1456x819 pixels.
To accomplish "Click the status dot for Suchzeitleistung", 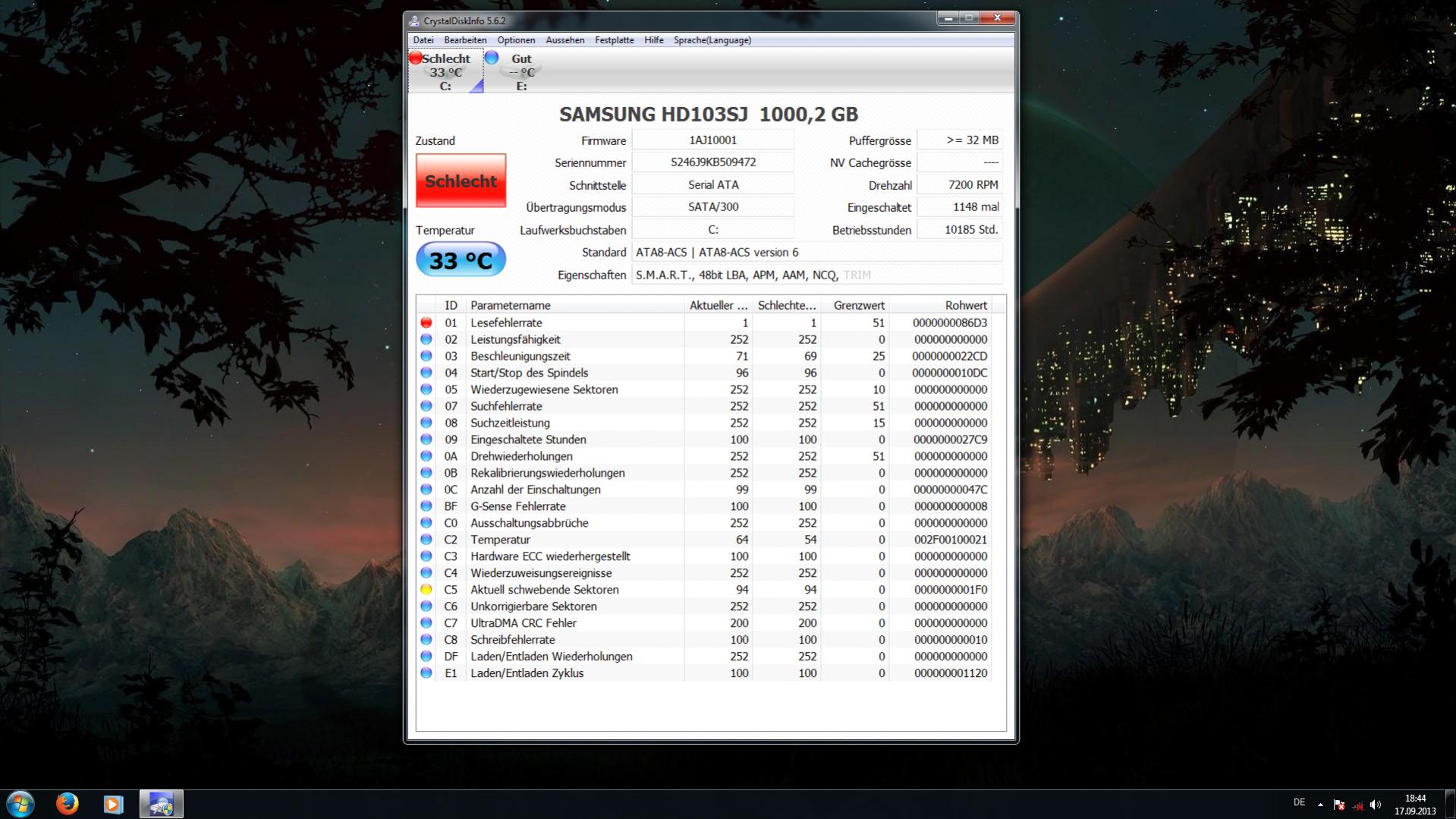I will coord(426,423).
